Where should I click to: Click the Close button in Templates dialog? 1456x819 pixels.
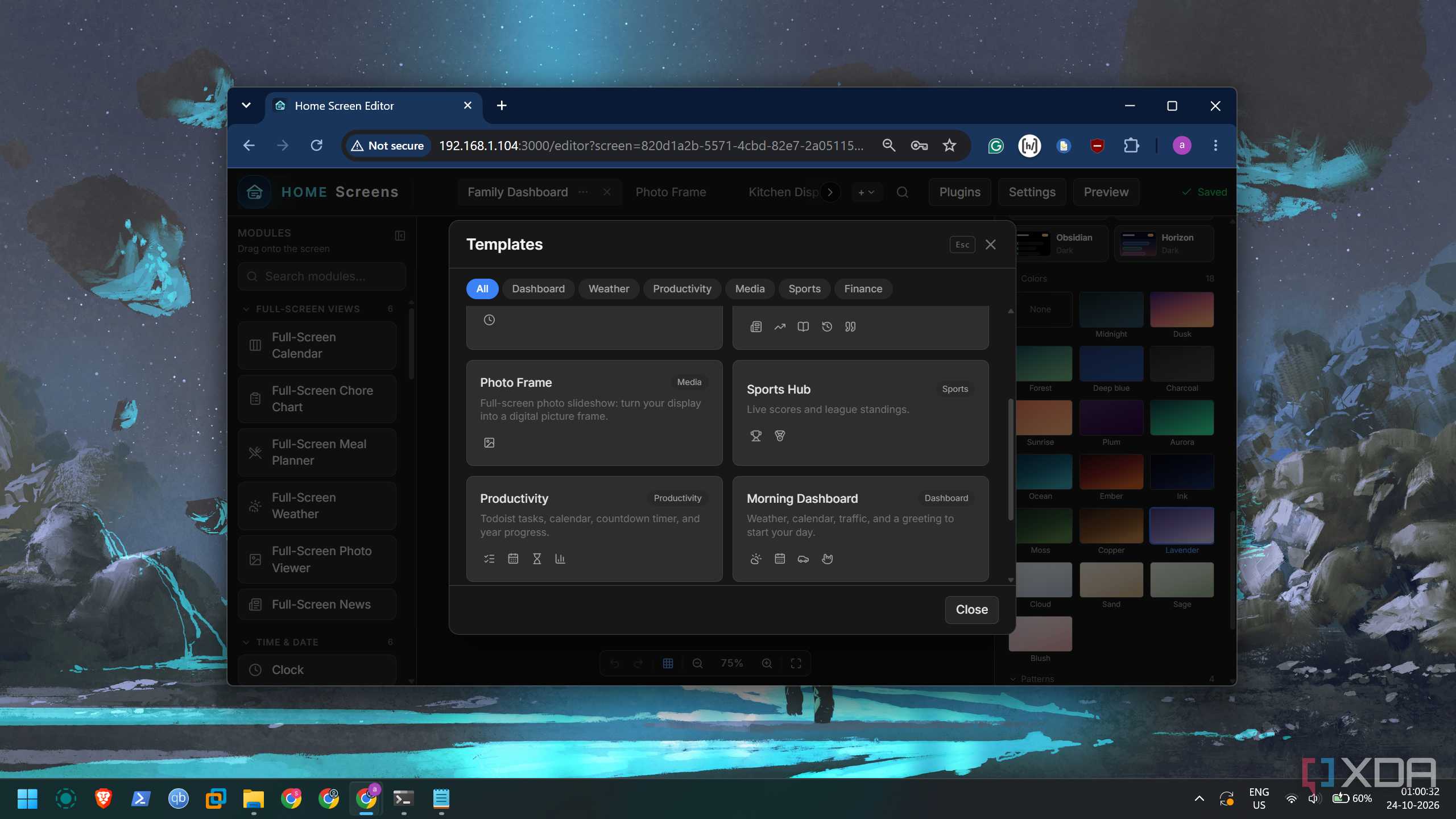[971, 610]
